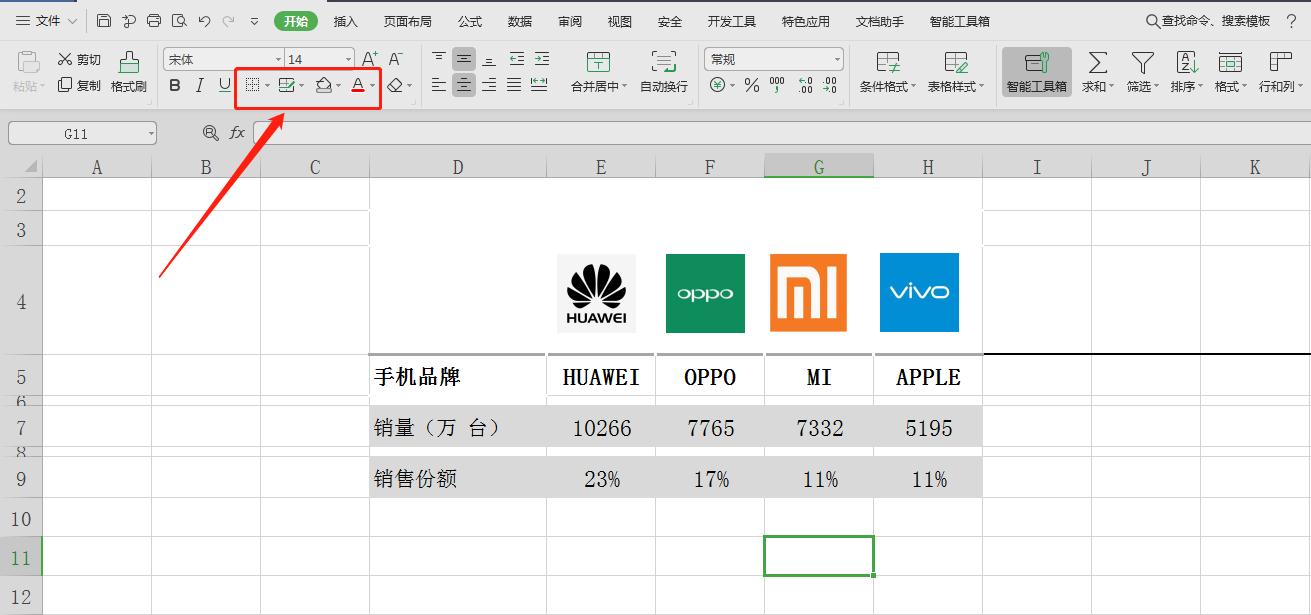Image resolution: width=1311 pixels, height=615 pixels.
Task: Click the increase decimal places icon
Action: (x=805, y=86)
